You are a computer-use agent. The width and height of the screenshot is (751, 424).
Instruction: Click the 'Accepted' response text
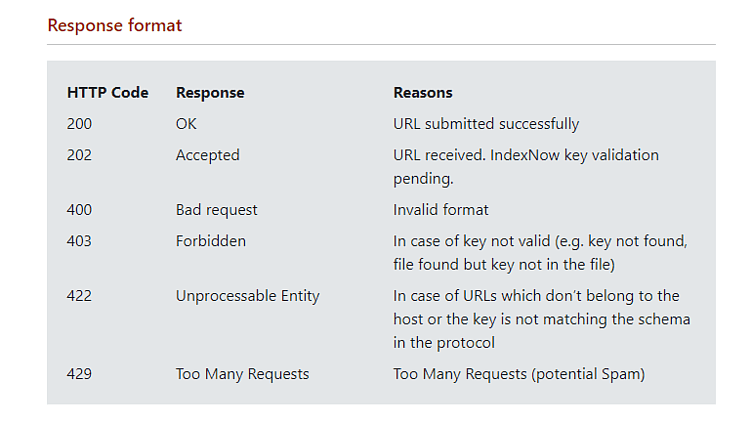click(208, 155)
